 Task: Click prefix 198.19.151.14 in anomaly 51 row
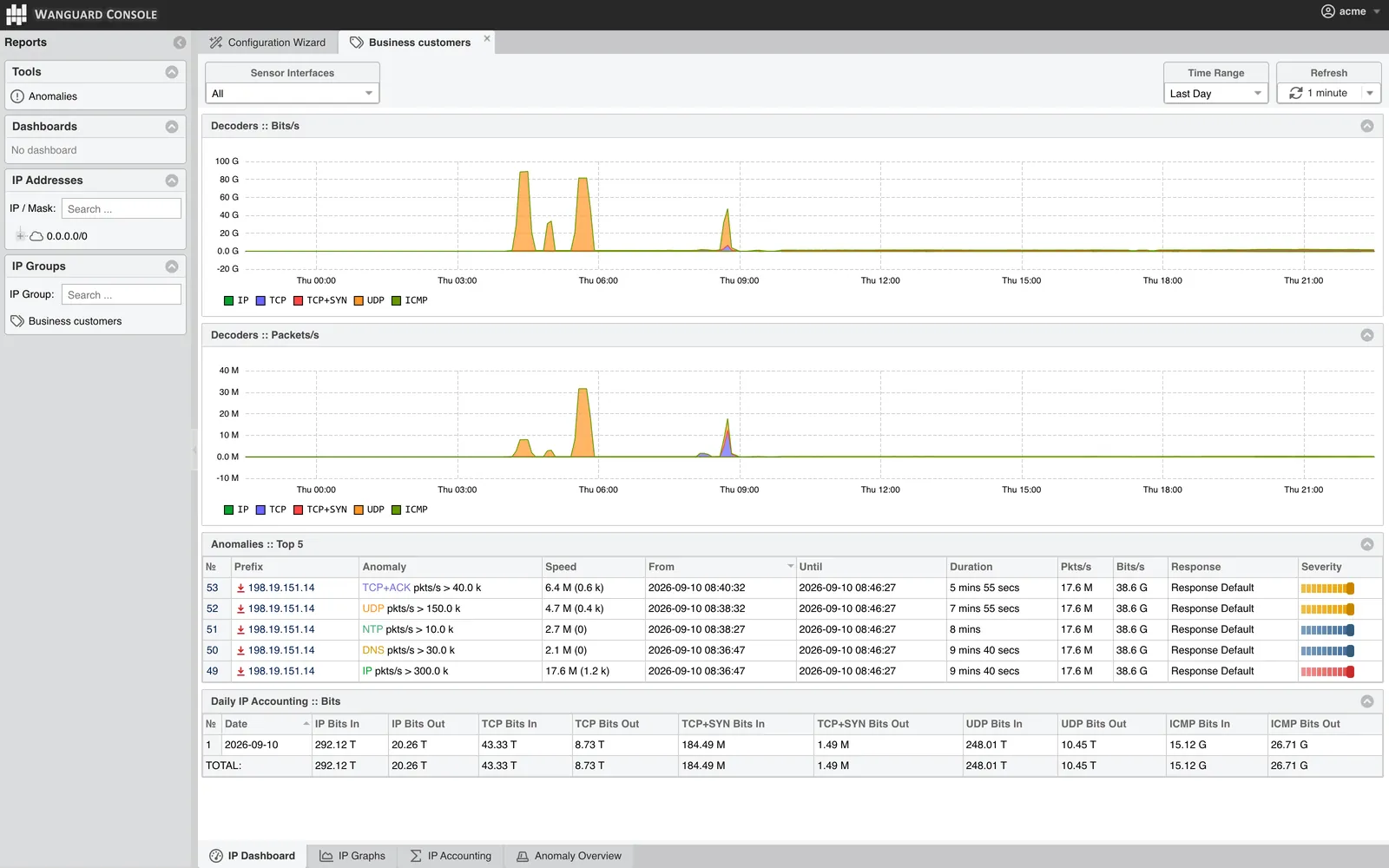tap(281, 629)
